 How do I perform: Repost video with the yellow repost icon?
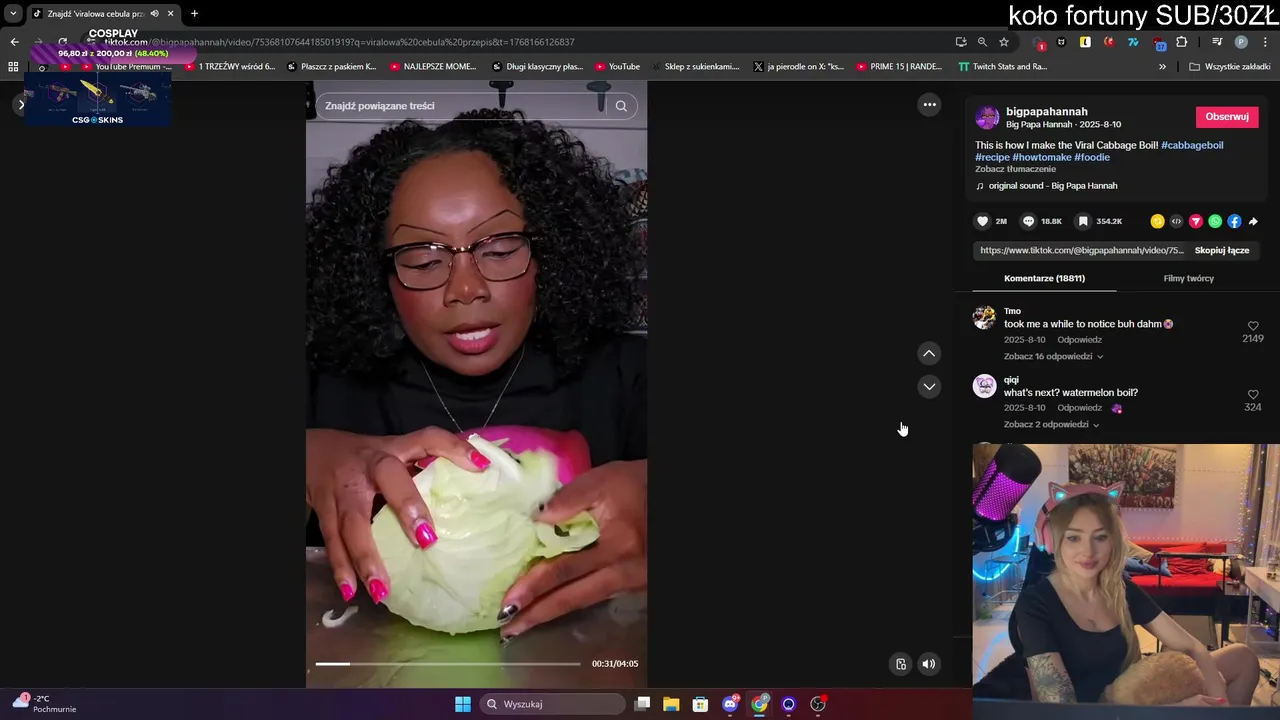(1157, 221)
